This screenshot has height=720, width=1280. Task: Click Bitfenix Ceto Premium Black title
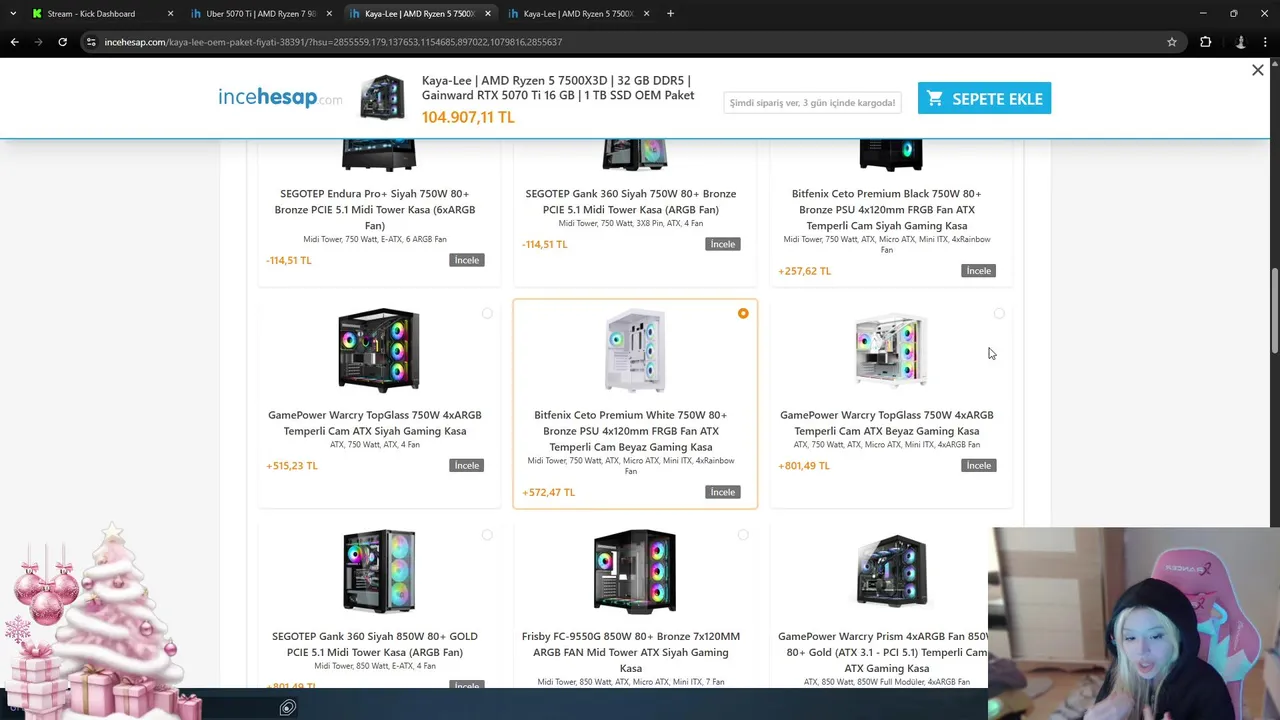pyautogui.click(x=887, y=209)
